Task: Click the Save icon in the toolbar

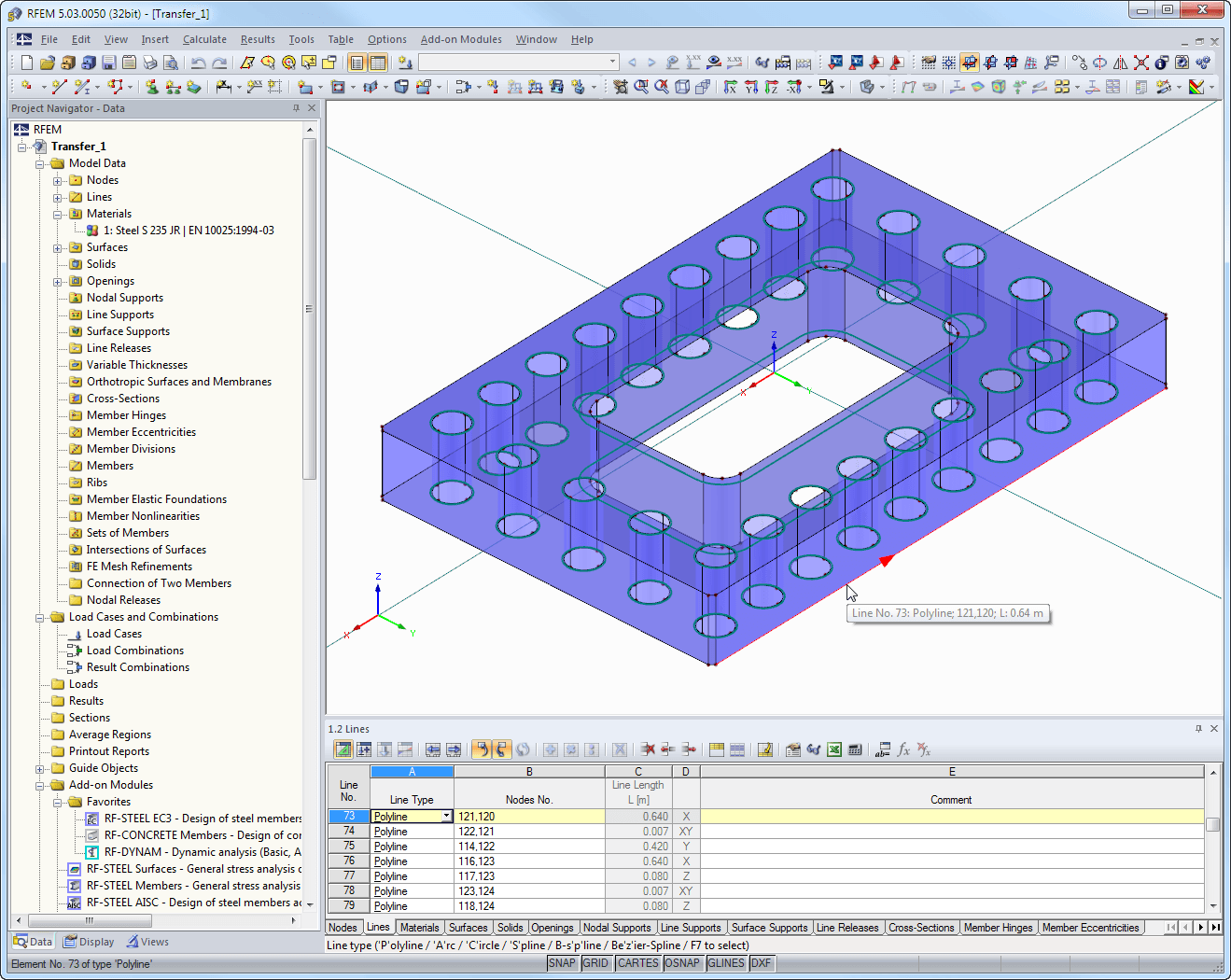Action: point(109,63)
